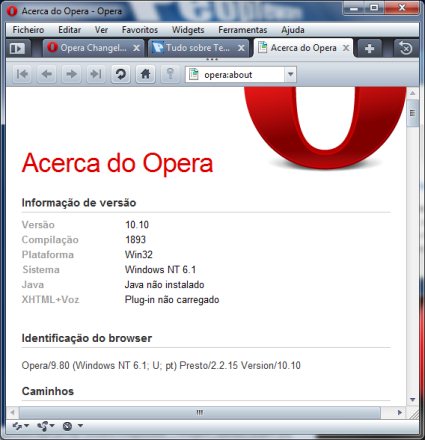Maximize the Opera window
Viewport: 425px width, 440px height.
tap(374, 8)
